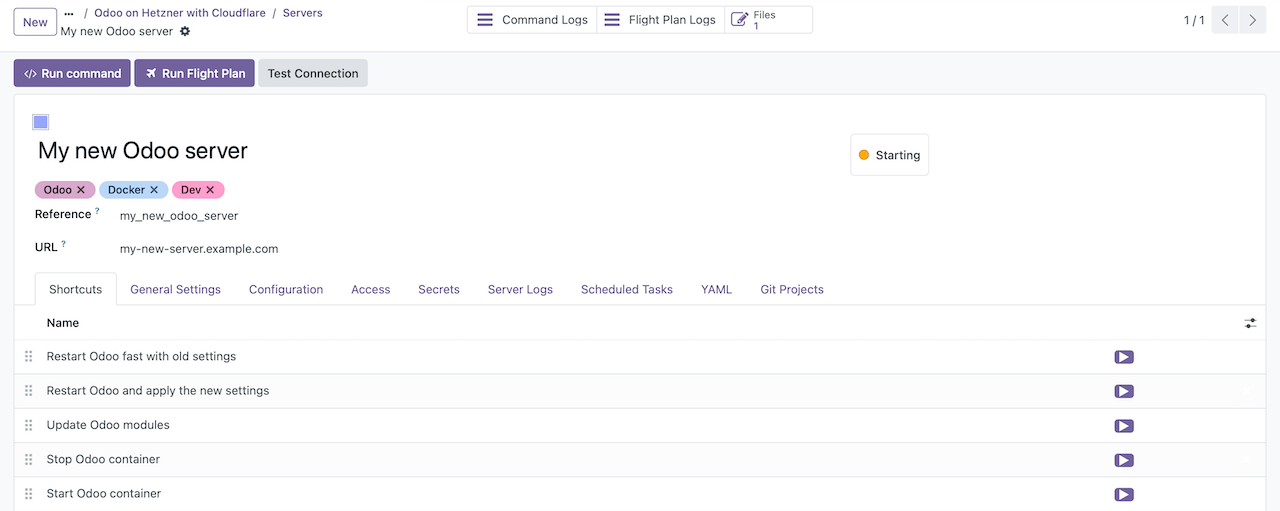Follow the 'Odoo on Hetzner with Cloudflare' breadcrumb

click(x=179, y=14)
